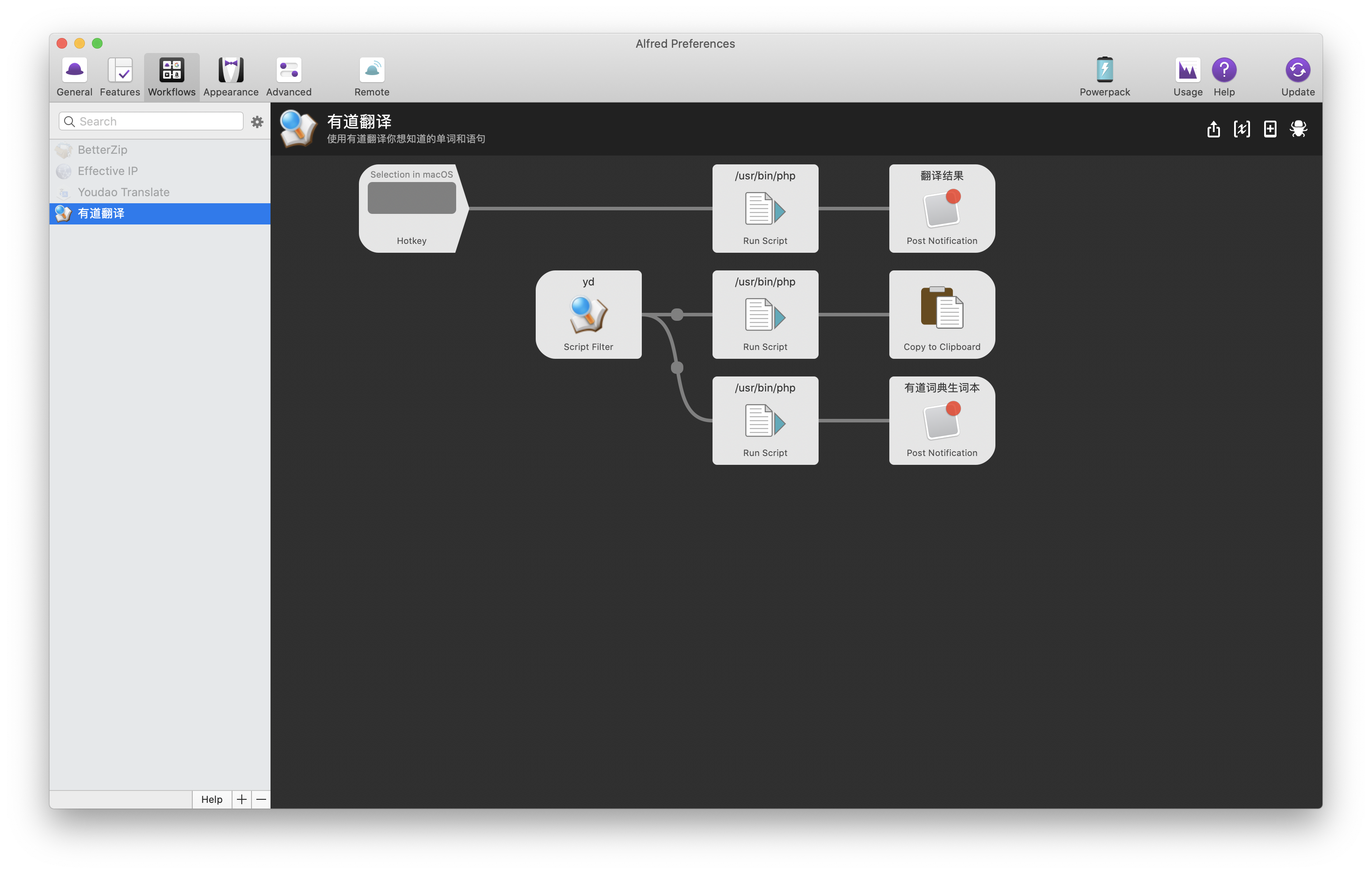Click the 有道翻译 workflow header icon

297,129
